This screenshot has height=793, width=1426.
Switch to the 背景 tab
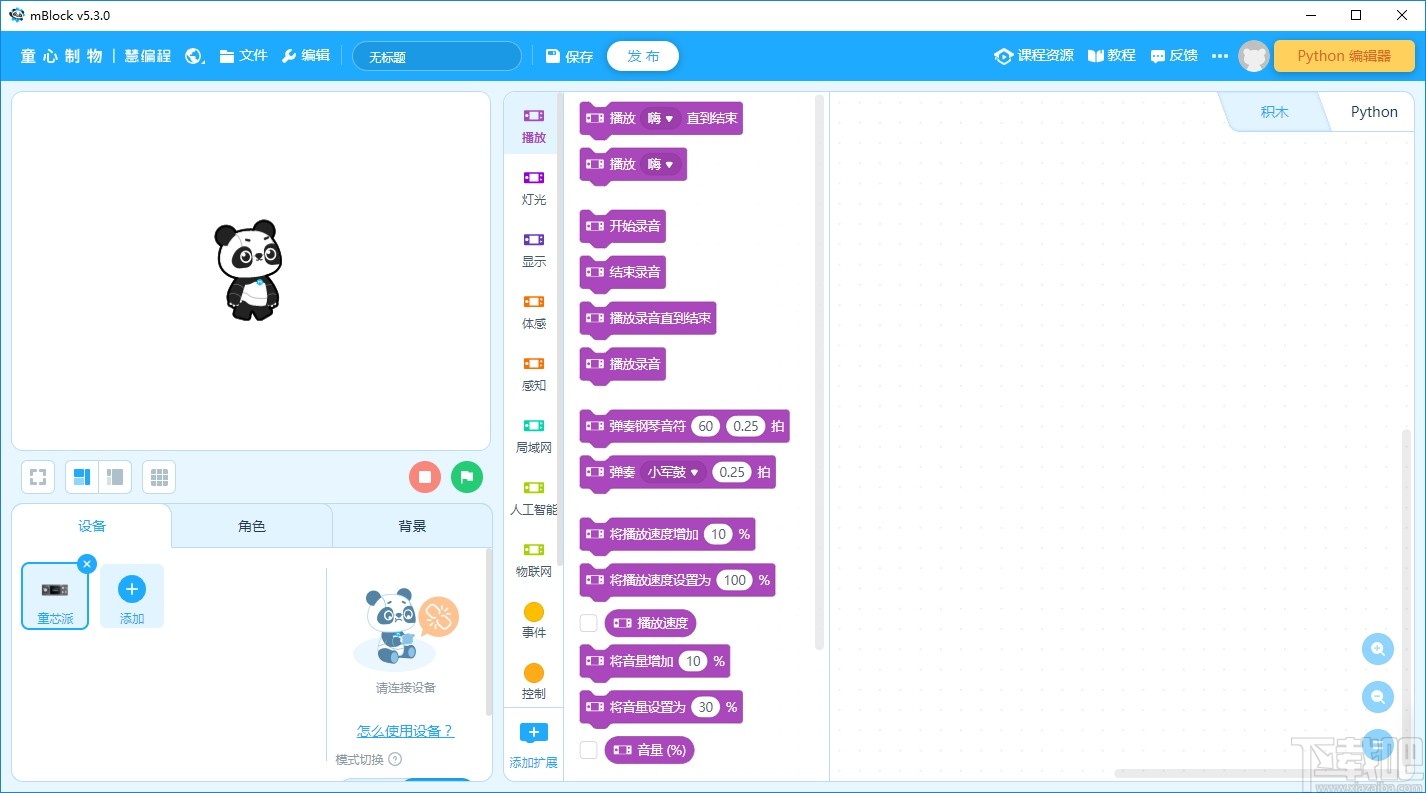point(412,526)
